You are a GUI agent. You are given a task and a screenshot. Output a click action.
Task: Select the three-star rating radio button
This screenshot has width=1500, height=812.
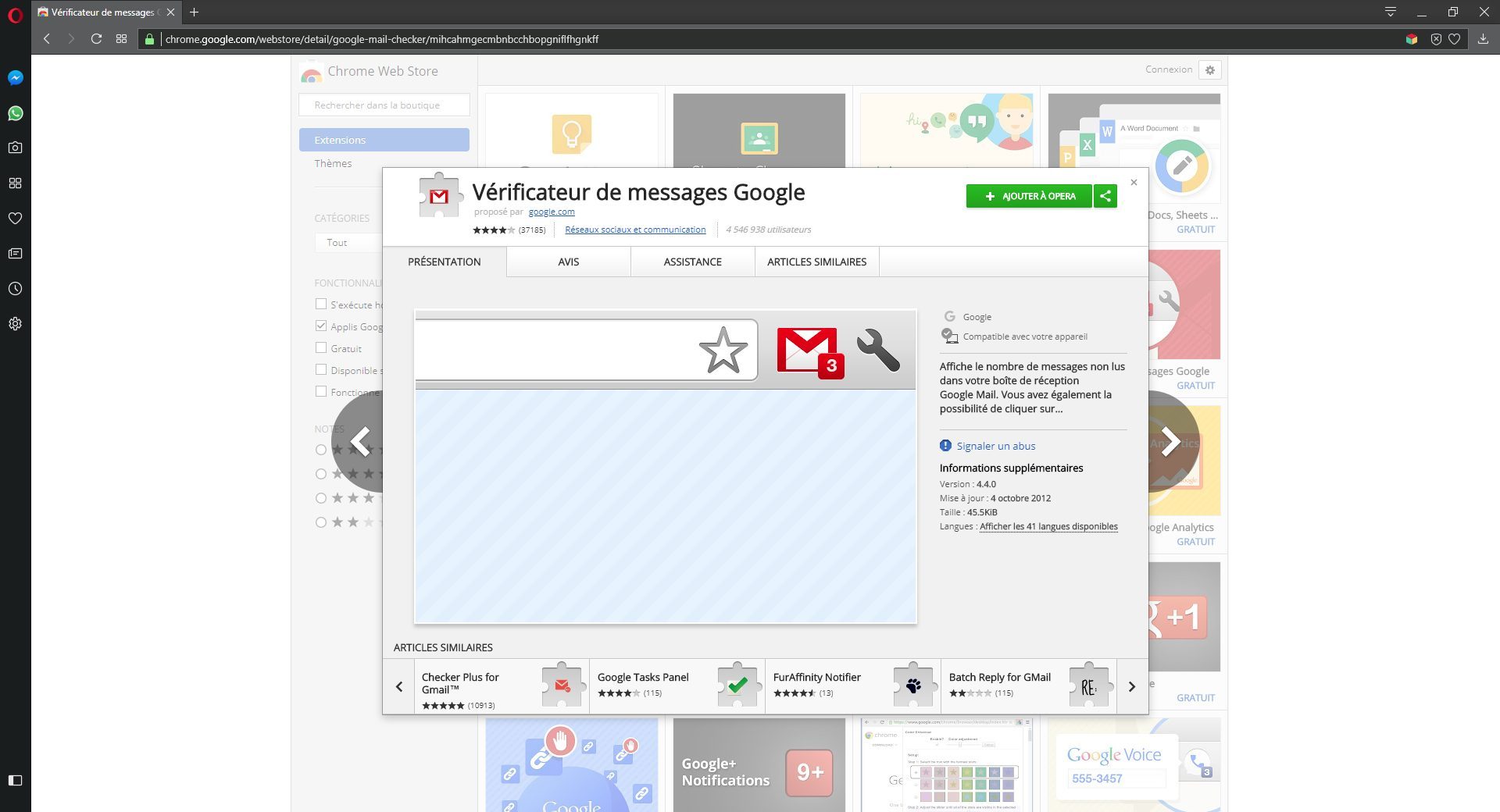(x=321, y=498)
